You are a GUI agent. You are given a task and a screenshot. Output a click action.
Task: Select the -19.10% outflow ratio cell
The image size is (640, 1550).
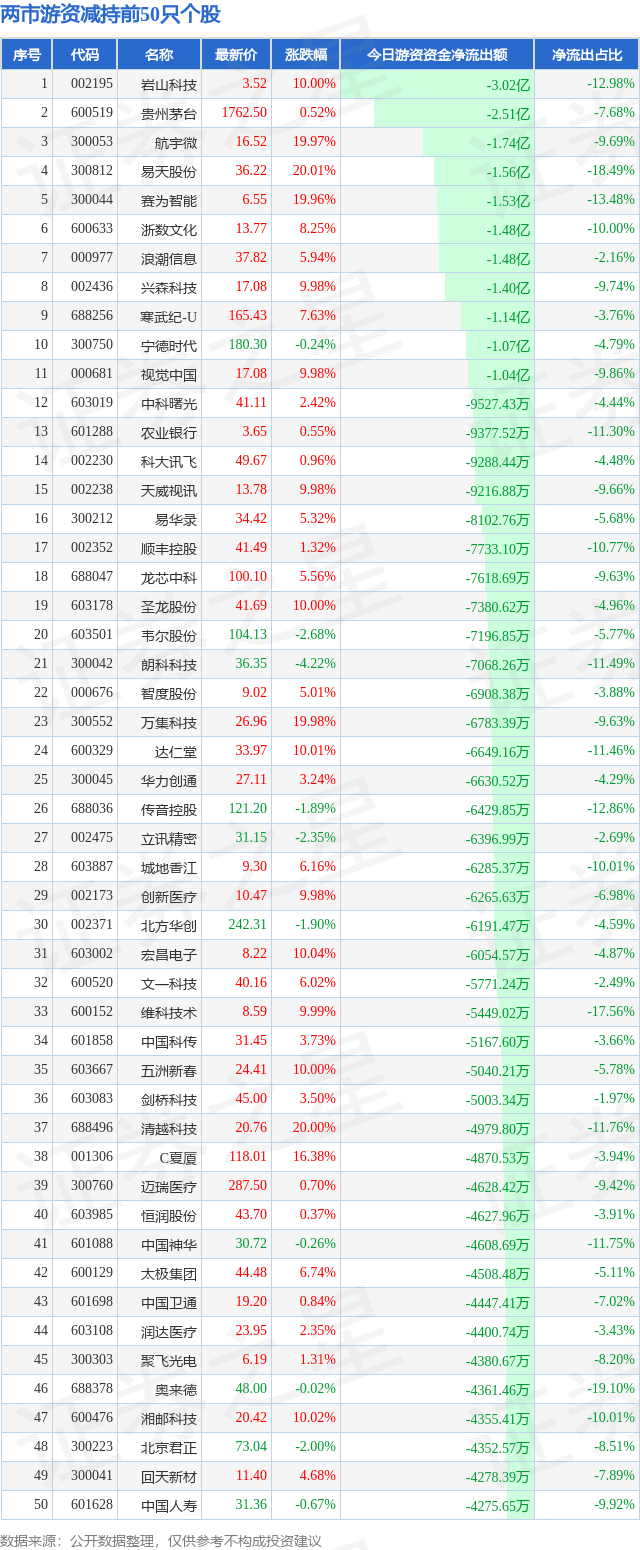(610, 1389)
